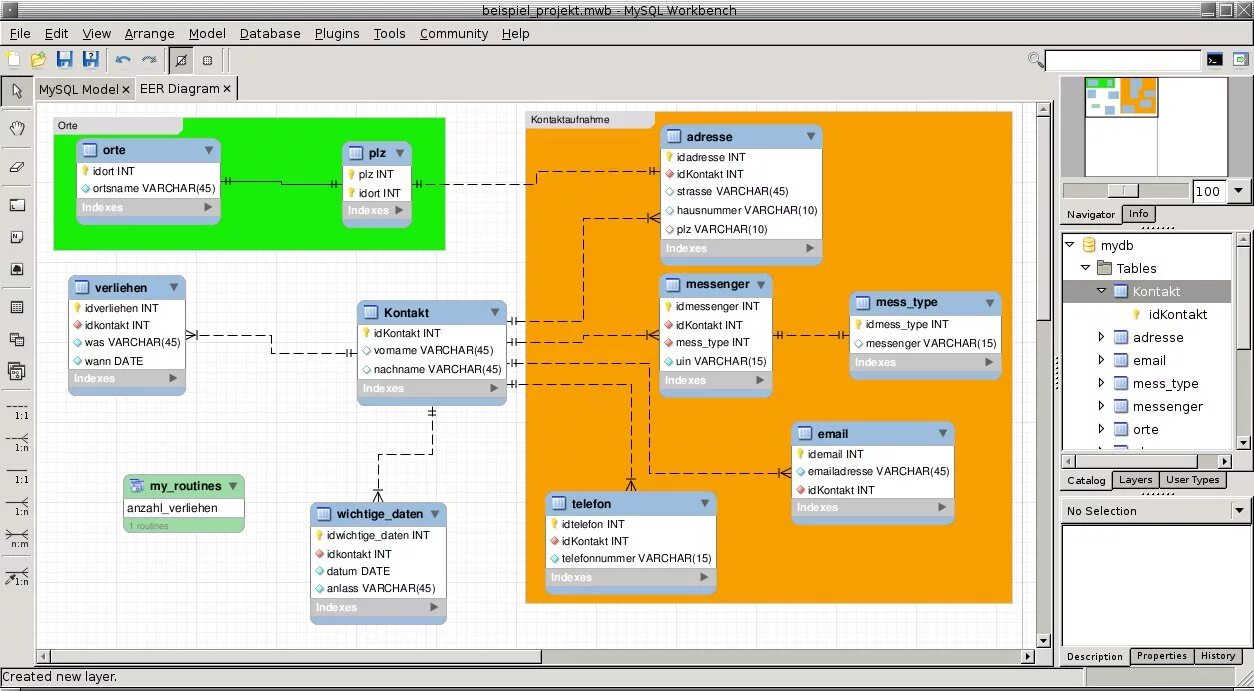Open the Arrange menu

[x=150, y=33]
